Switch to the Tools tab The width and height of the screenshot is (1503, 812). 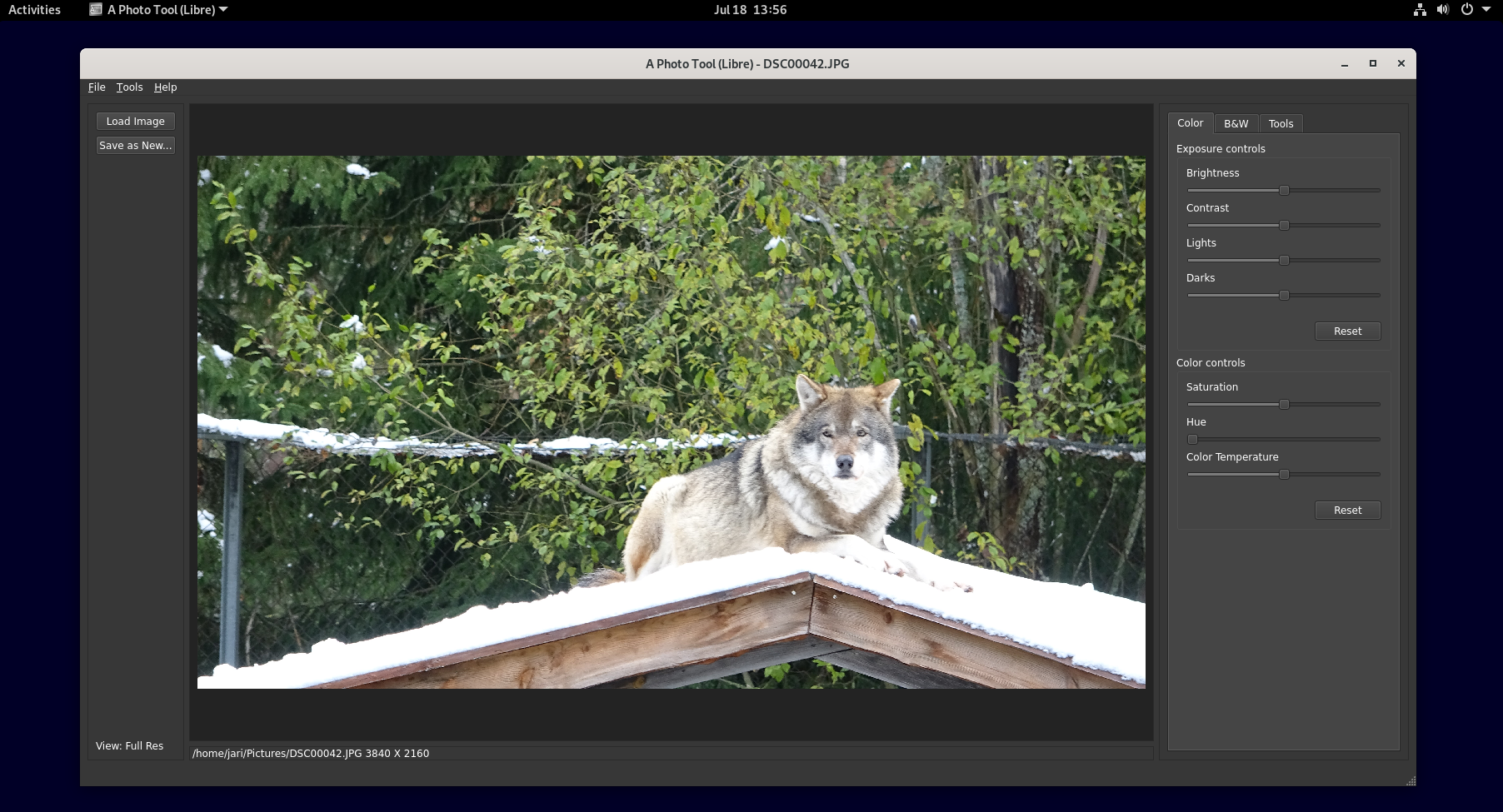1281,124
